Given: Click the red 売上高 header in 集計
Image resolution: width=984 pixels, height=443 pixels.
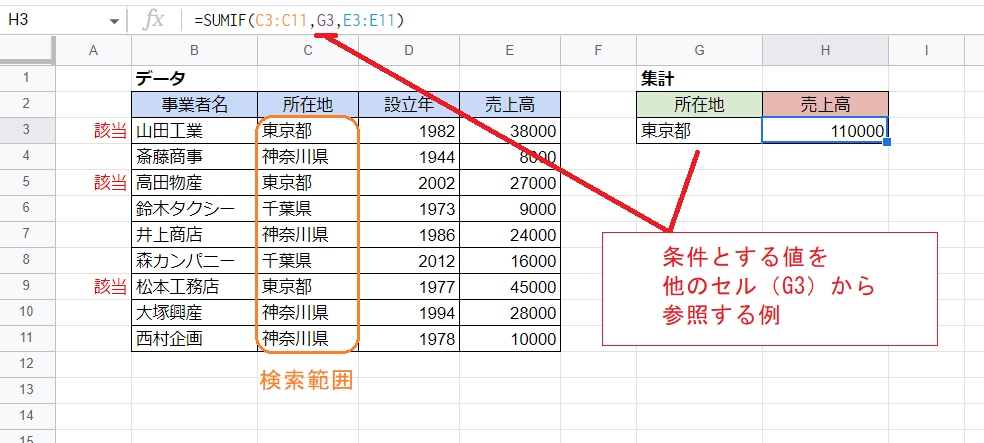Looking at the screenshot, I should tap(825, 104).
